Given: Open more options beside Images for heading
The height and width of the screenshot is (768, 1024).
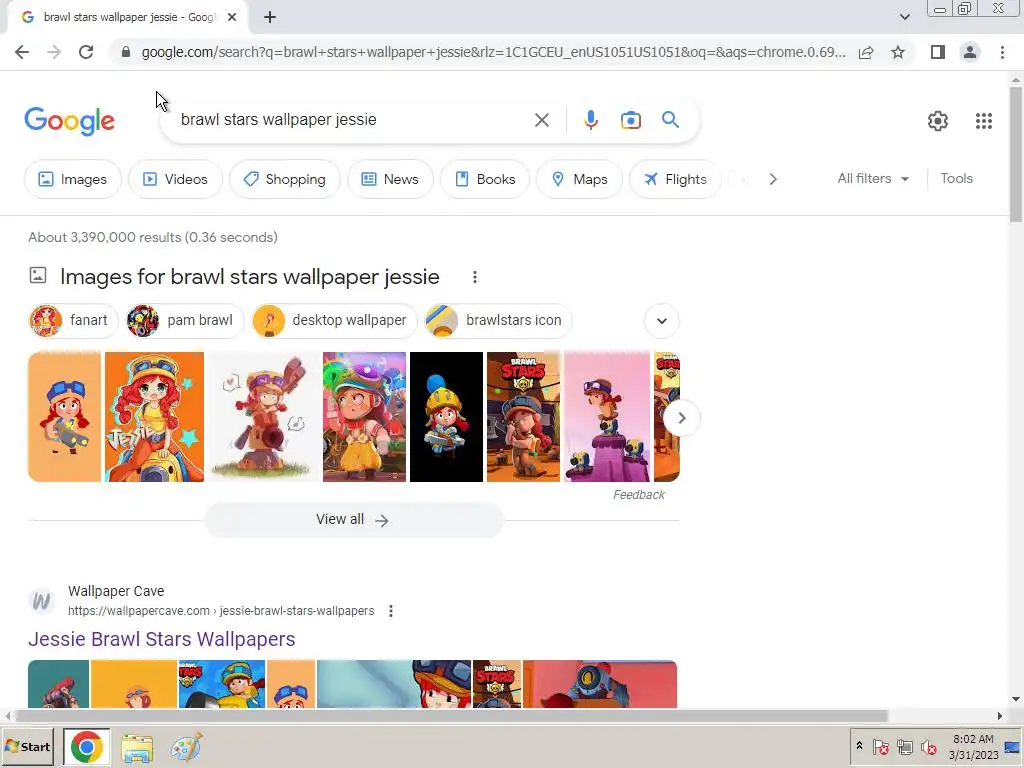Looking at the screenshot, I should [475, 278].
